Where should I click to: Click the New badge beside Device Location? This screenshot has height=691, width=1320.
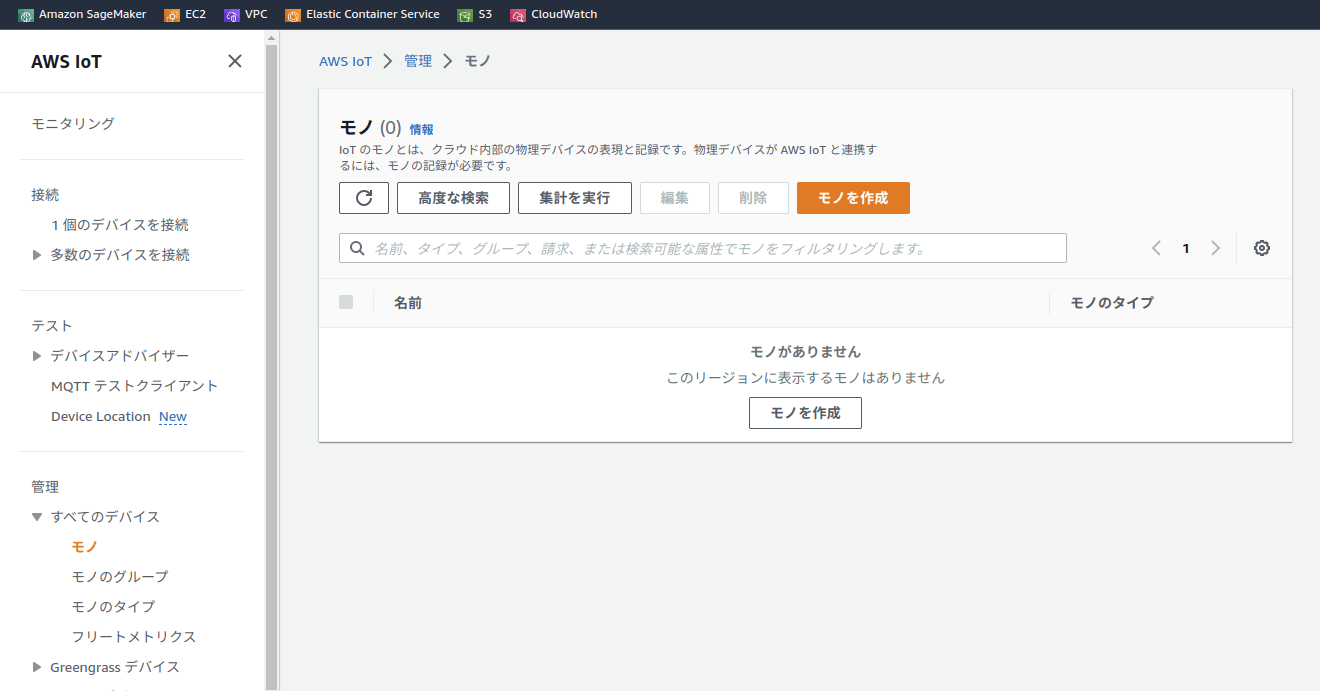(173, 417)
